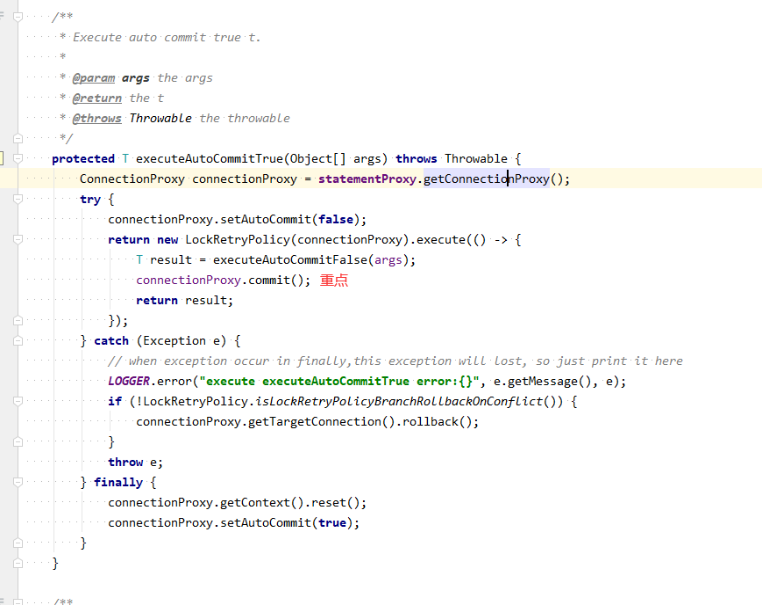Click the fold end marker closing the if block
762x605 pixels.
coord(18,441)
